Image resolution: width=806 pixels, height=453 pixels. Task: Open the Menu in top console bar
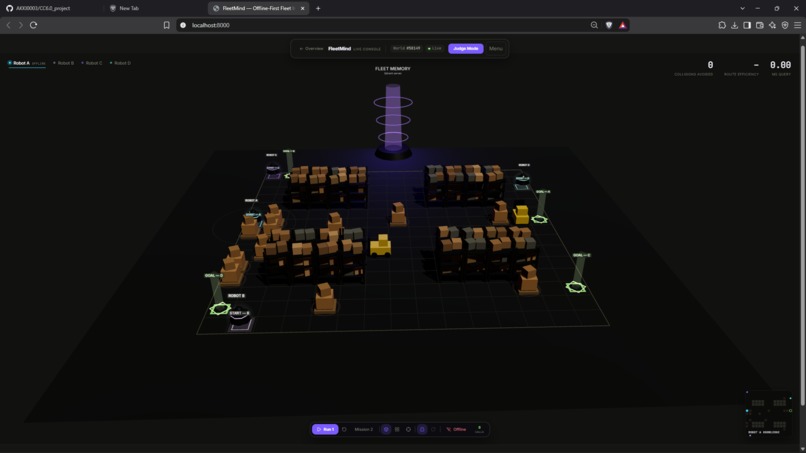pyautogui.click(x=496, y=48)
